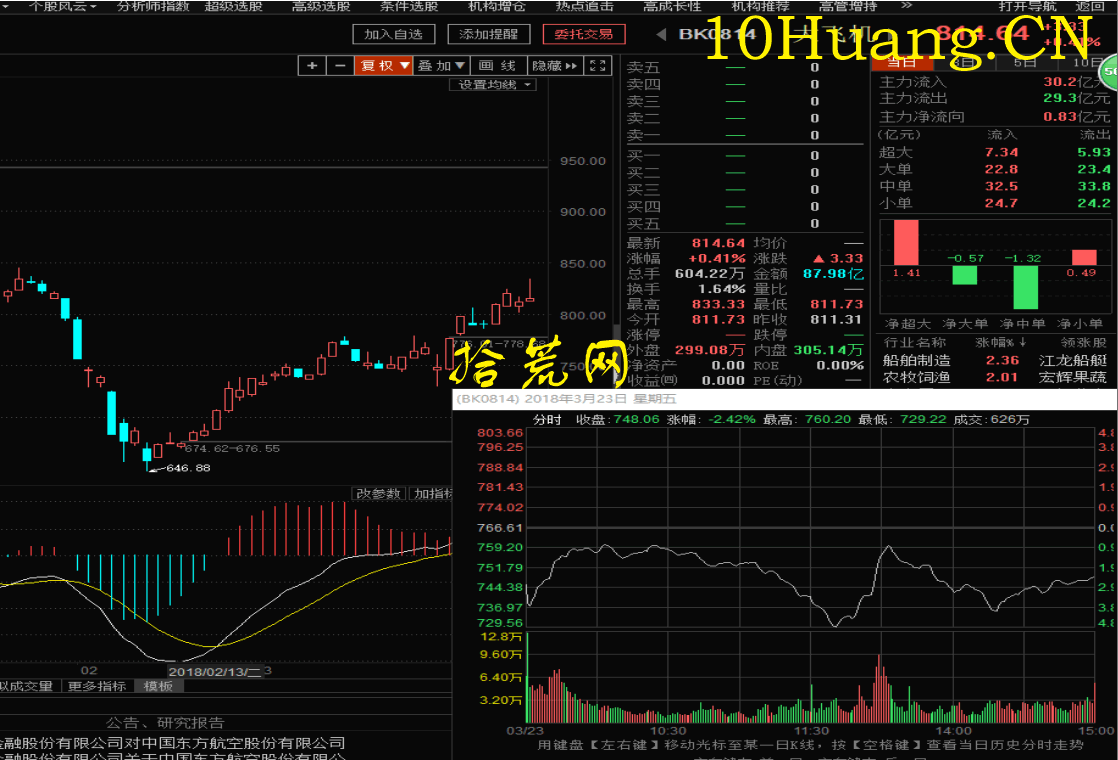The height and width of the screenshot is (760, 1118).
Task: Click 加入自选 button
Action: 394,34
